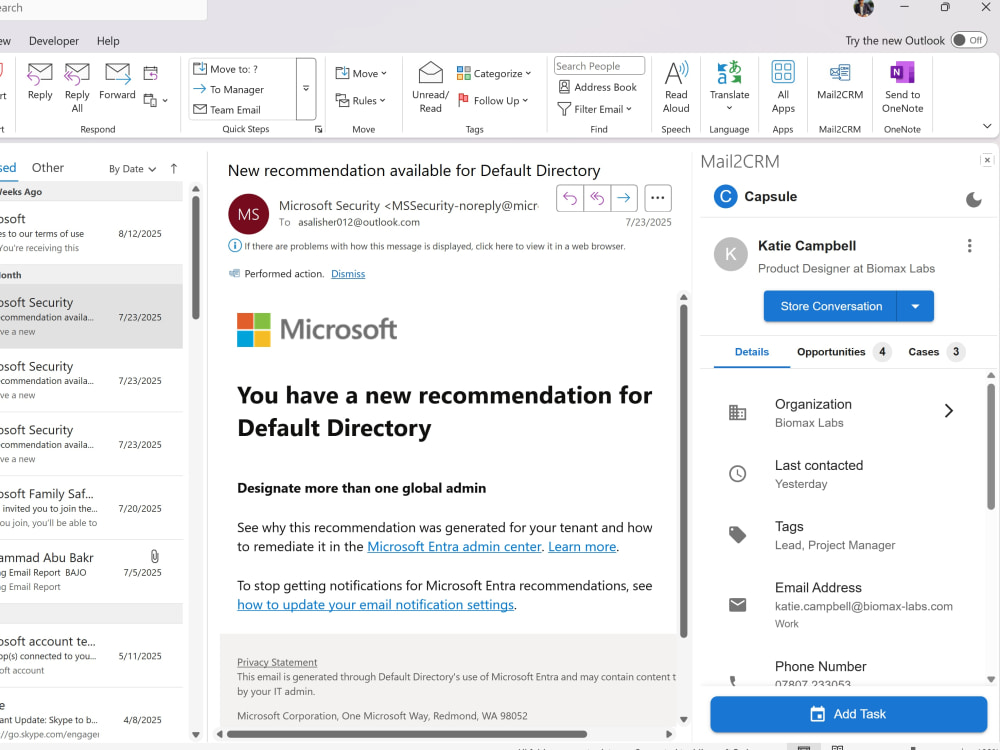
Task: Open the Translate language tool
Action: click(730, 87)
